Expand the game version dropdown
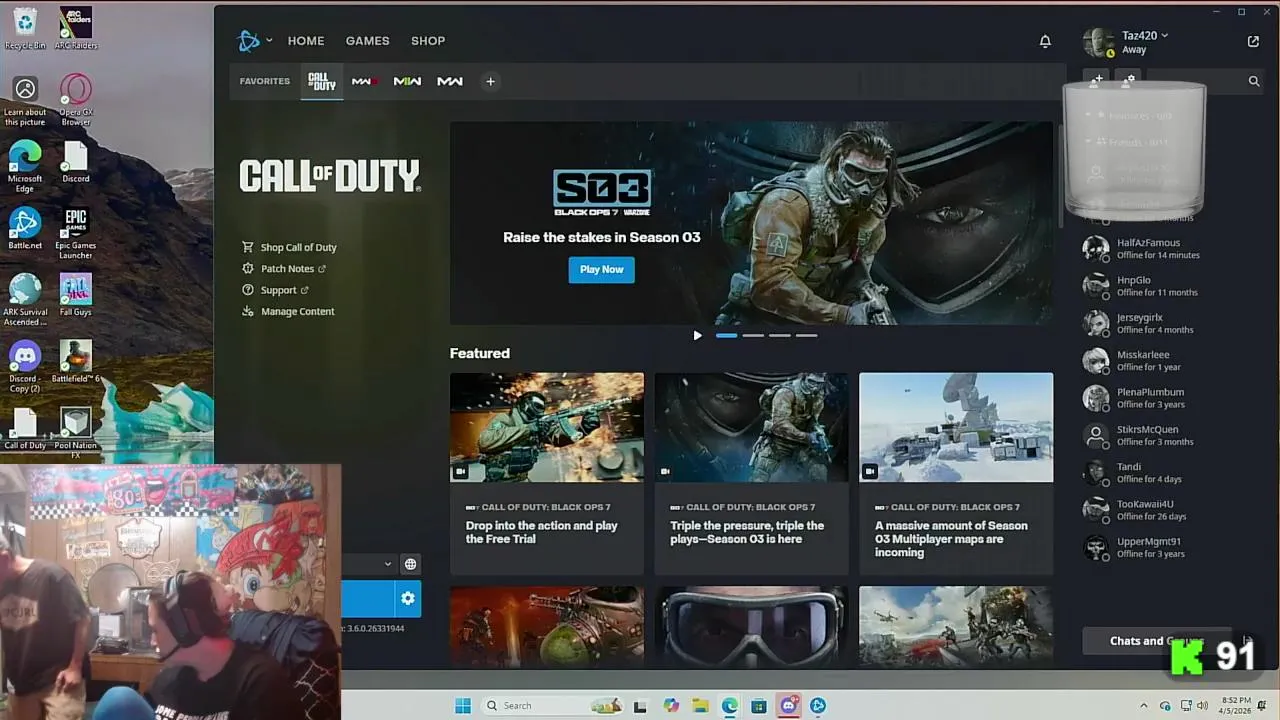The width and height of the screenshot is (1280, 720). [x=388, y=564]
